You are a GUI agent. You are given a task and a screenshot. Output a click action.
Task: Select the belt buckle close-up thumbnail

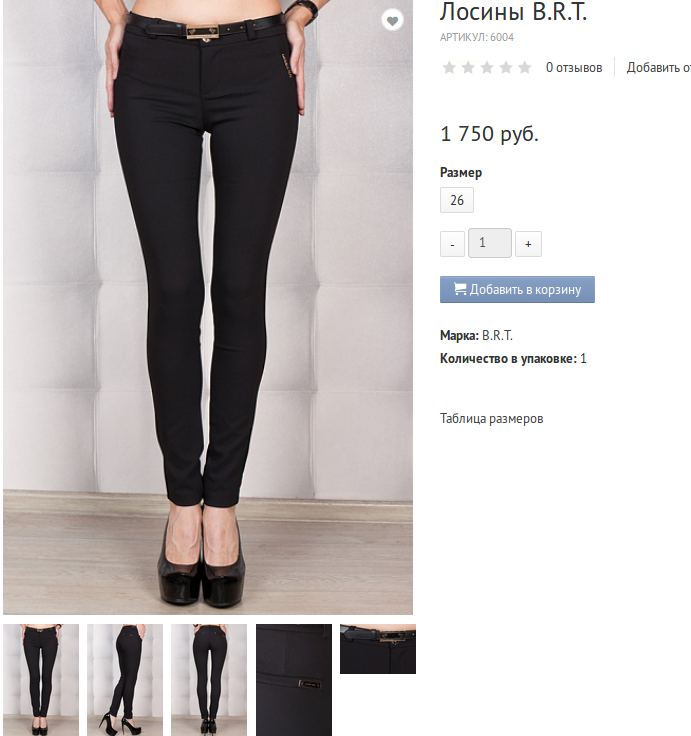(378, 649)
